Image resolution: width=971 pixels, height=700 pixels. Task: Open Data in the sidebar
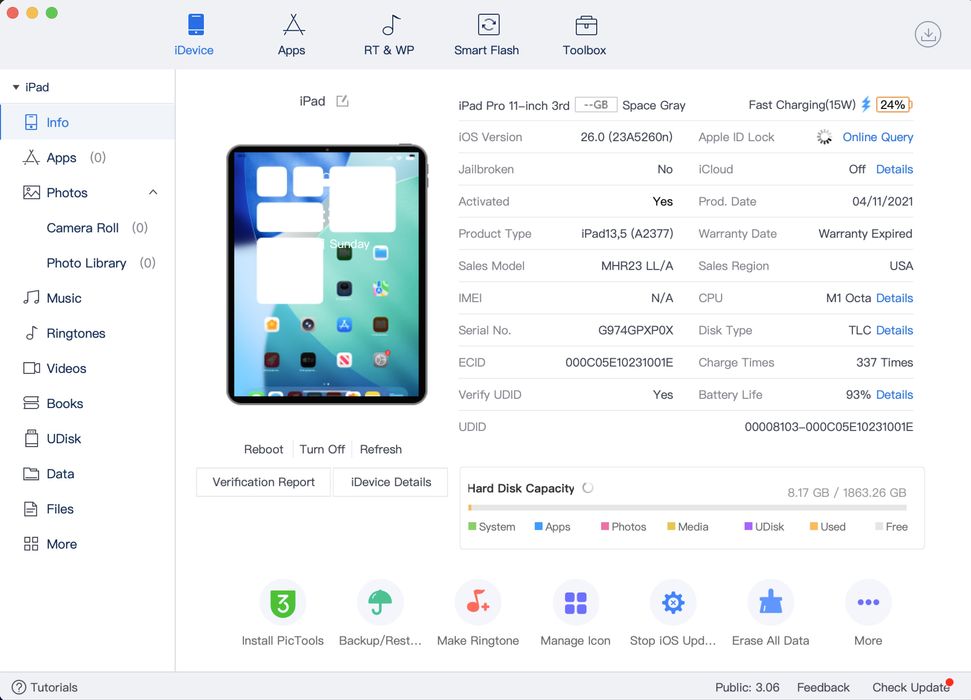(x=88, y=474)
